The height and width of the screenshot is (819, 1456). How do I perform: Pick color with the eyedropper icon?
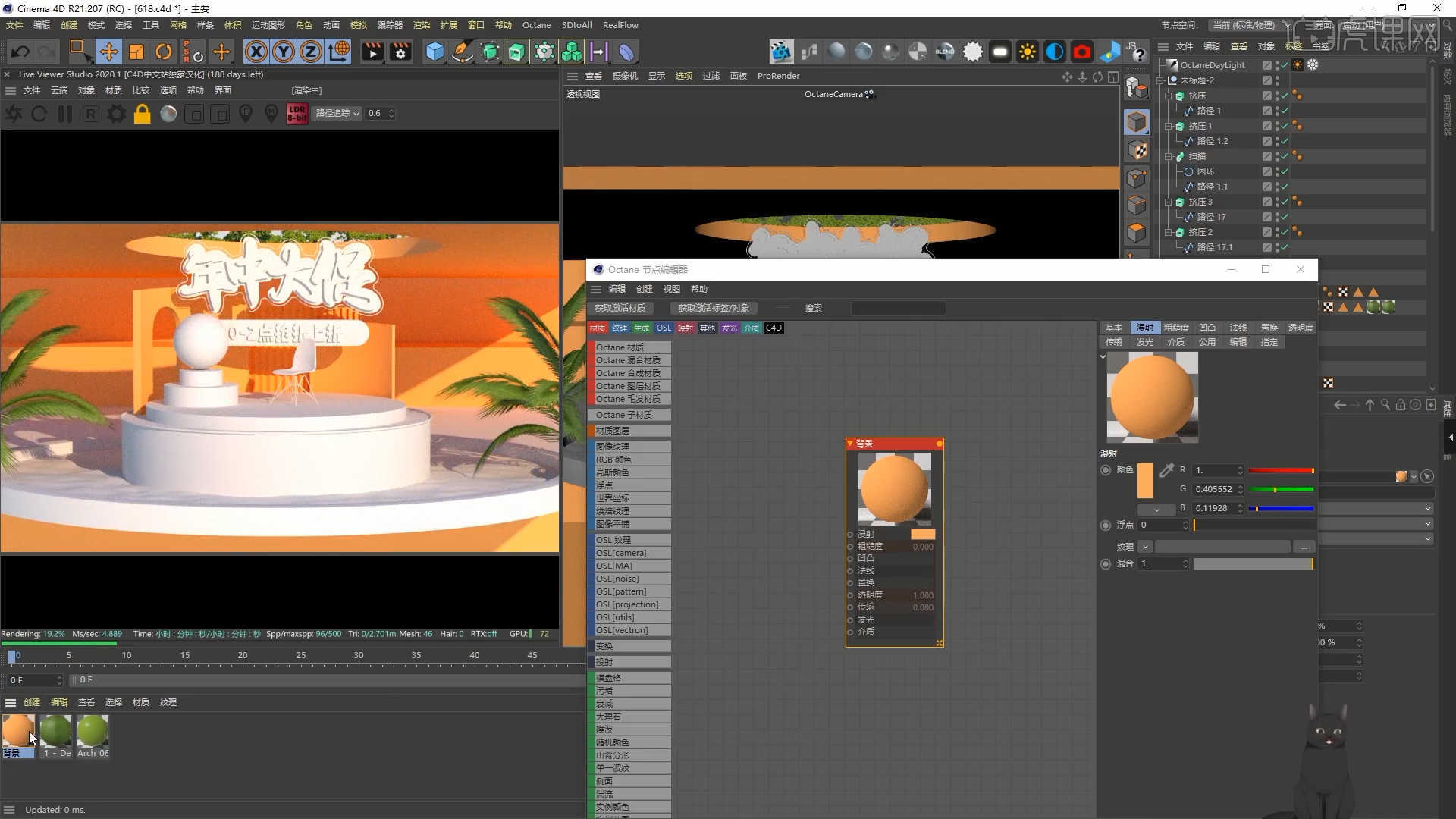1166,470
